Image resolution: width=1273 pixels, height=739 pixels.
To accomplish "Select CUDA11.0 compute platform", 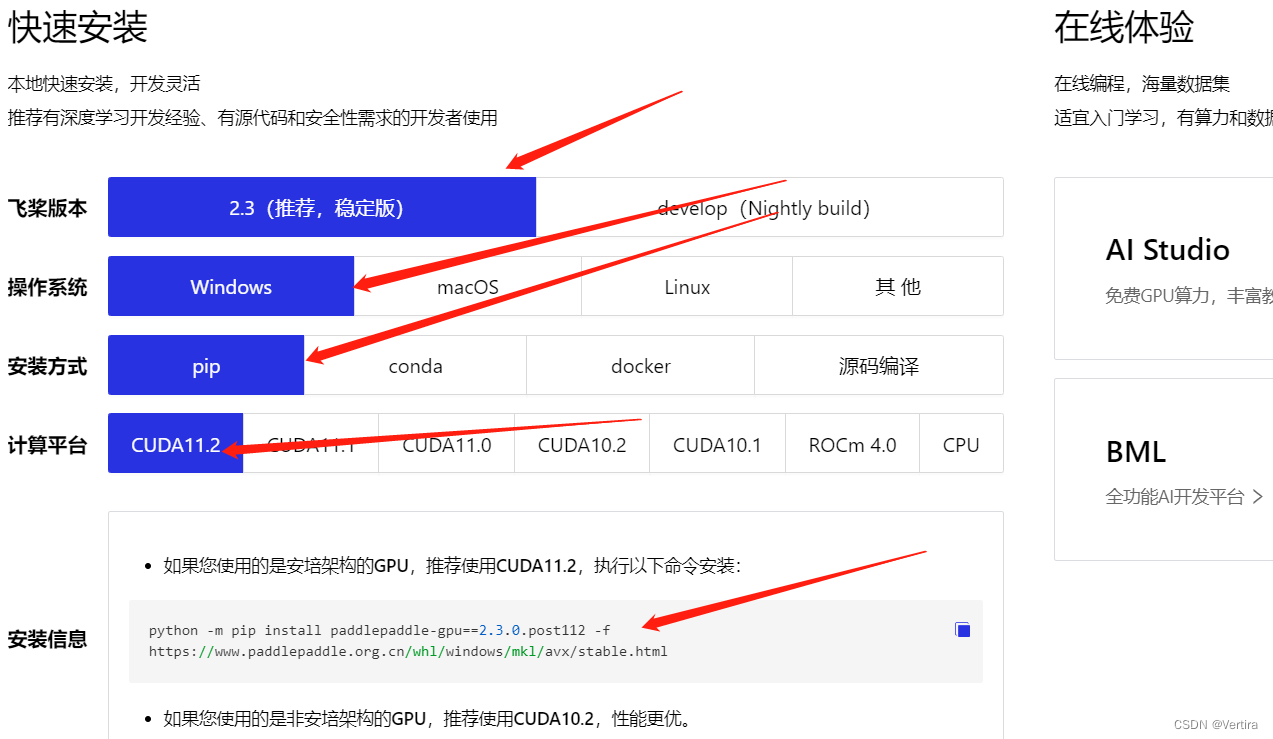I will [446, 443].
